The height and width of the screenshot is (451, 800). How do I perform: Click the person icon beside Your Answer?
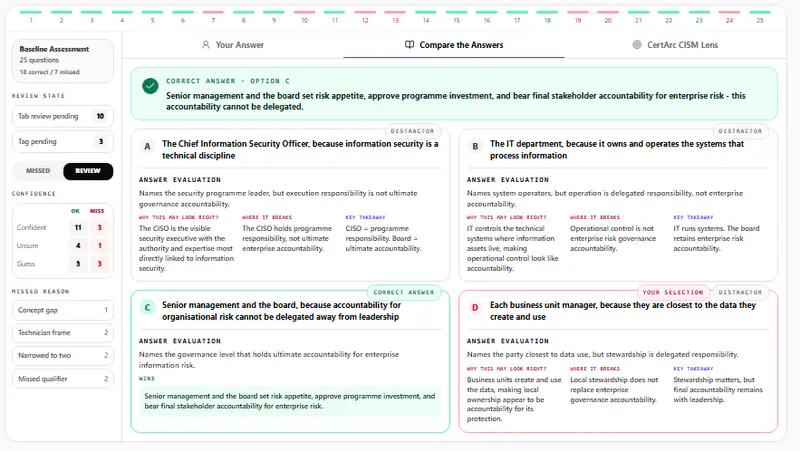[206, 45]
